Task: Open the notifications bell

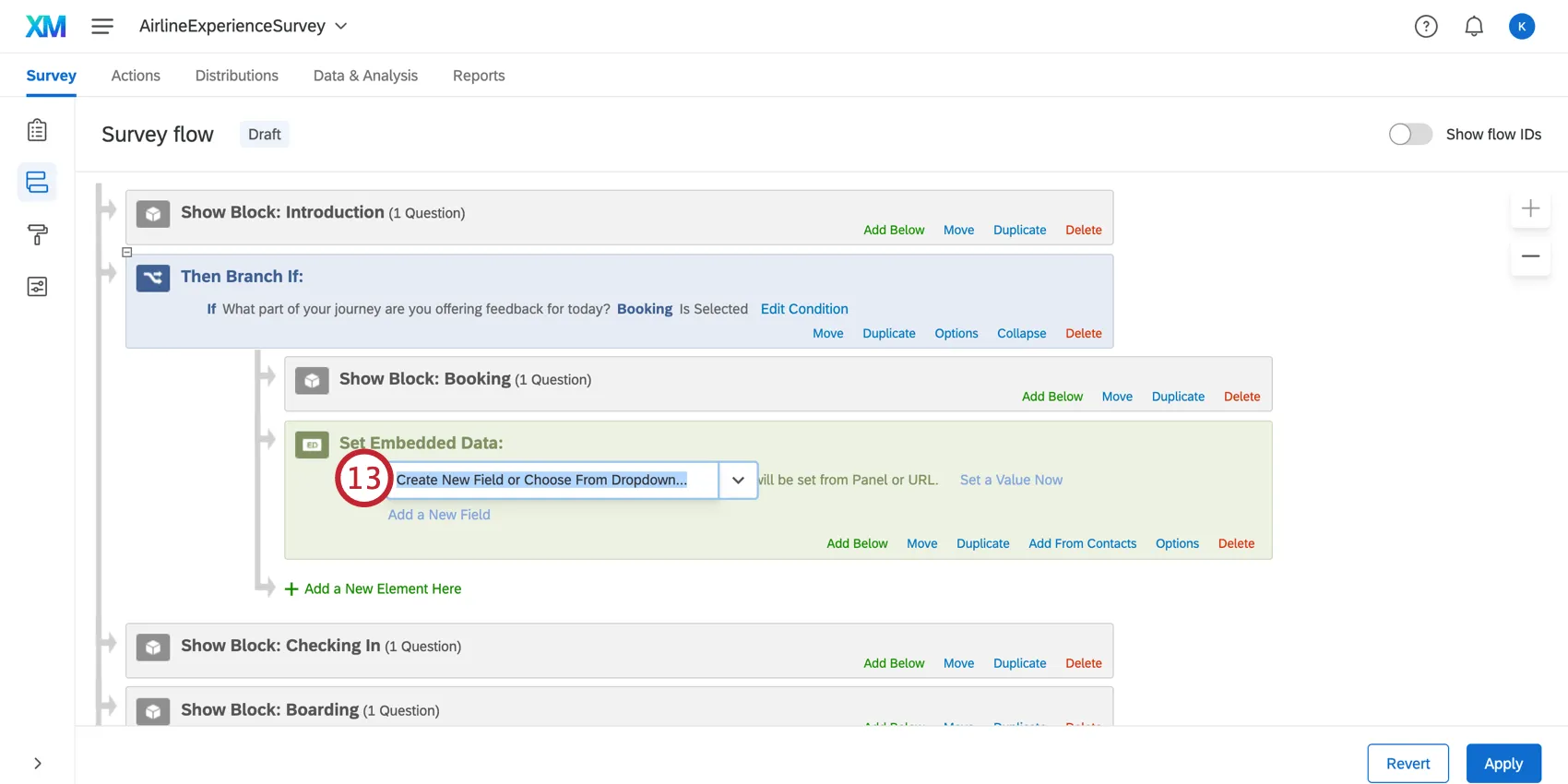Action: tap(1474, 27)
